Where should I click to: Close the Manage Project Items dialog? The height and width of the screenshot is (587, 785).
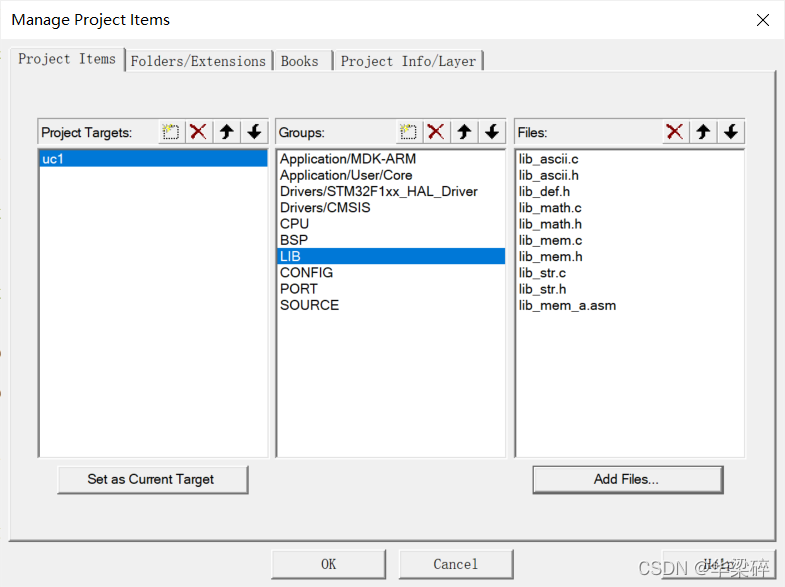[x=762, y=20]
